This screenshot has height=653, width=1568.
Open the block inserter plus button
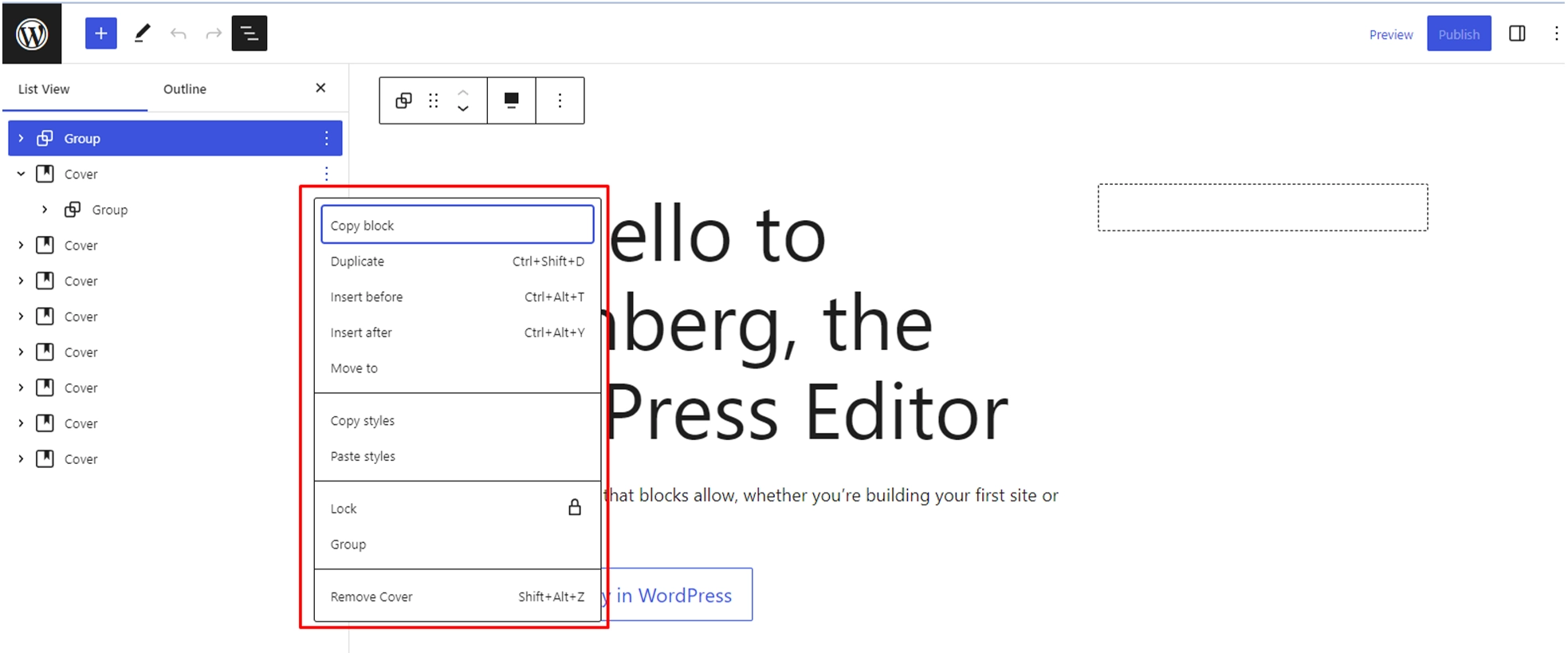click(x=100, y=33)
